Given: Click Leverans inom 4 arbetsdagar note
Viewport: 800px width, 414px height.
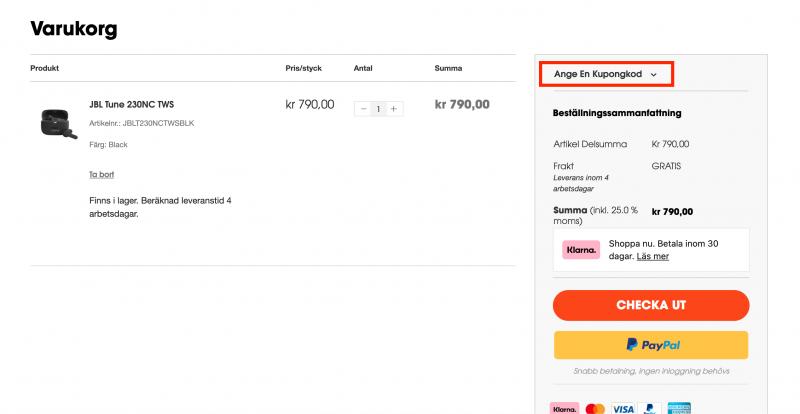Looking at the screenshot, I should (x=581, y=183).
